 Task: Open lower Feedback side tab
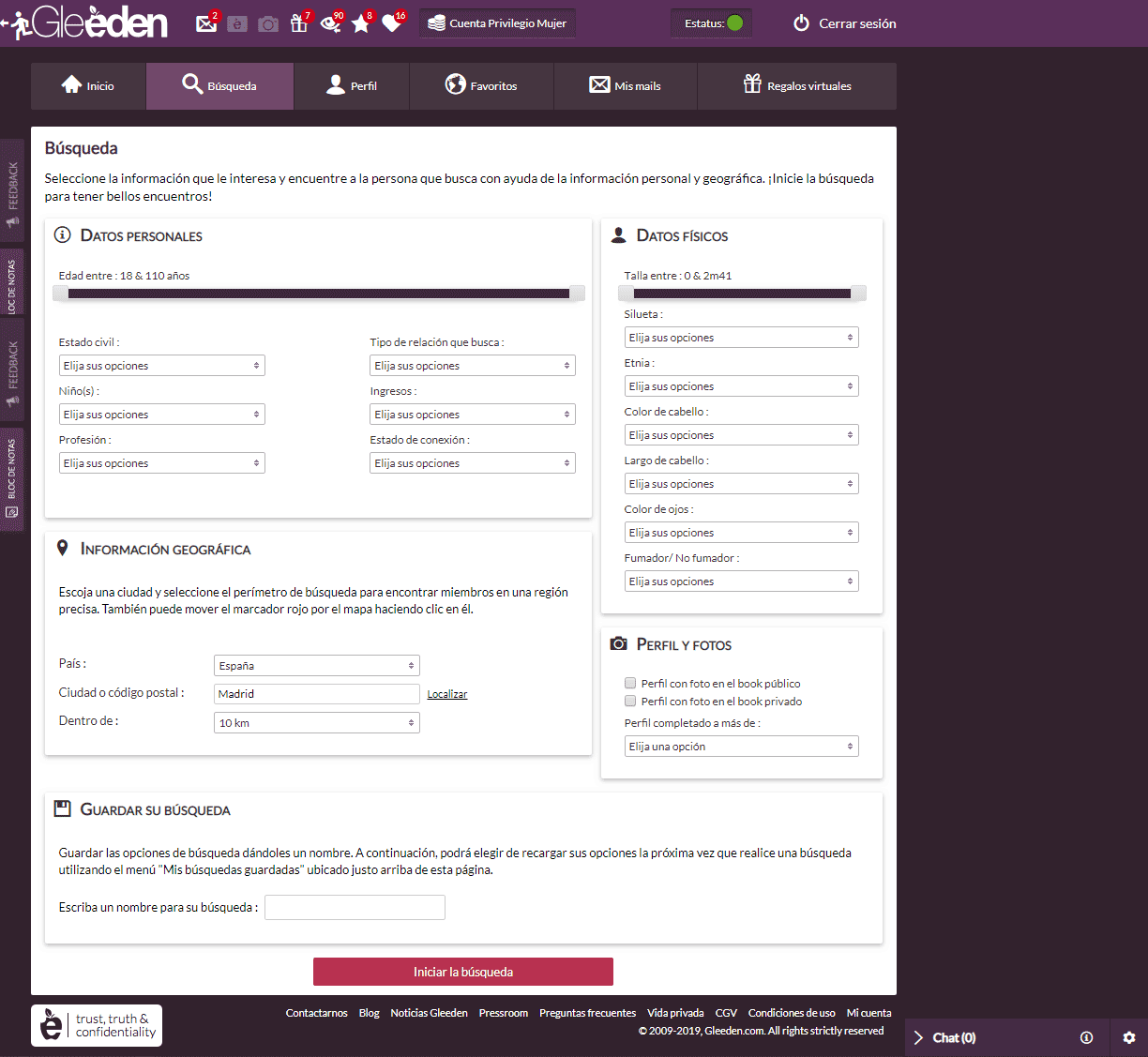tap(12, 371)
